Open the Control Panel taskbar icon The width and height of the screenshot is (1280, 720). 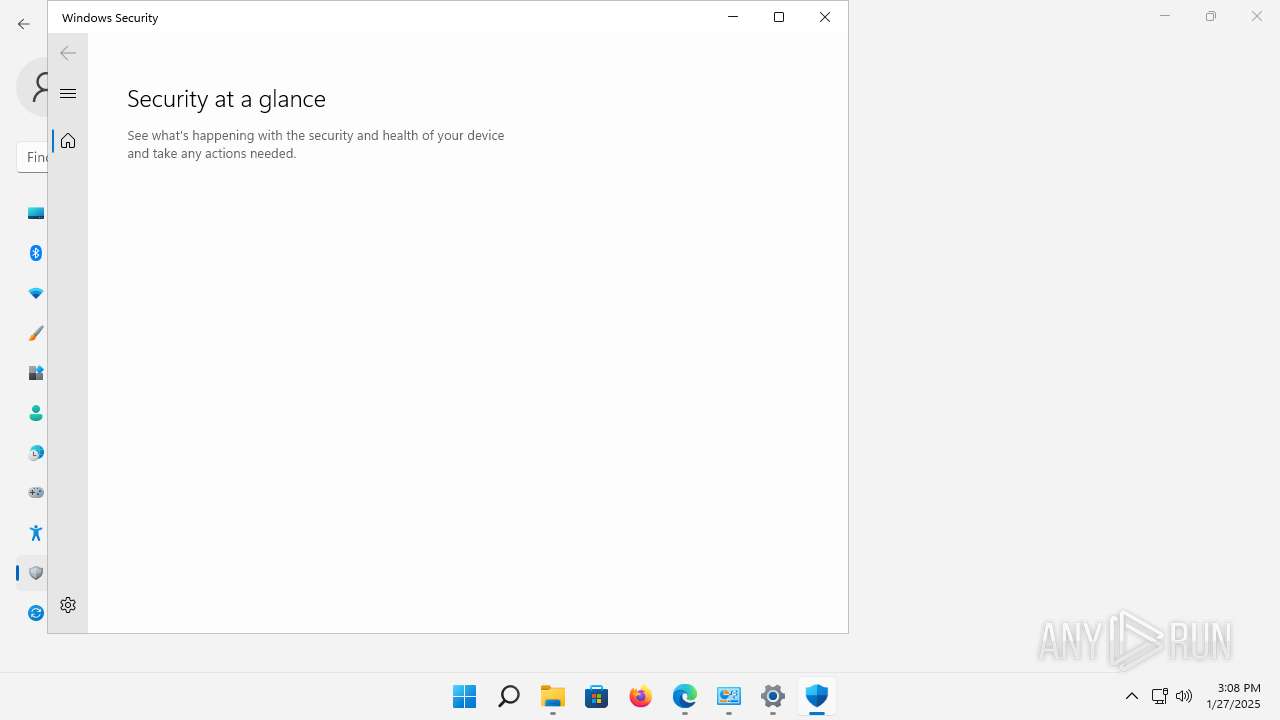pyautogui.click(x=729, y=696)
